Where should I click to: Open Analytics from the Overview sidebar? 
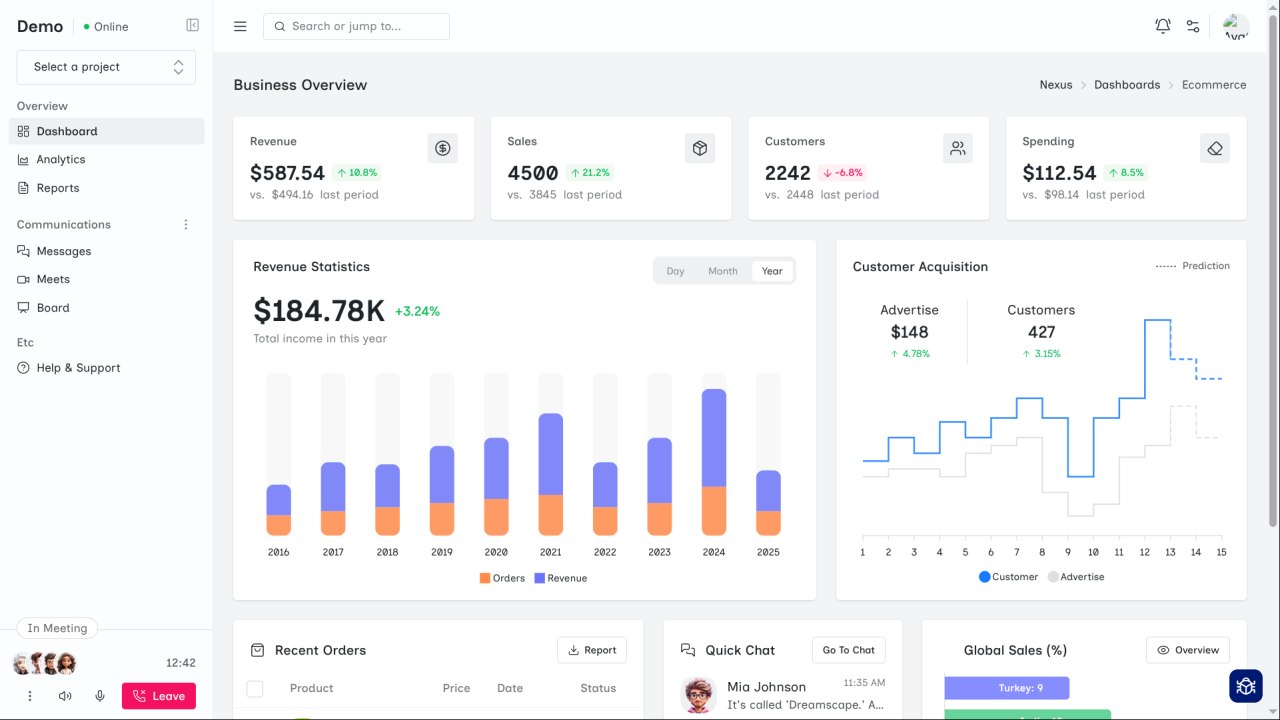coord(61,159)
